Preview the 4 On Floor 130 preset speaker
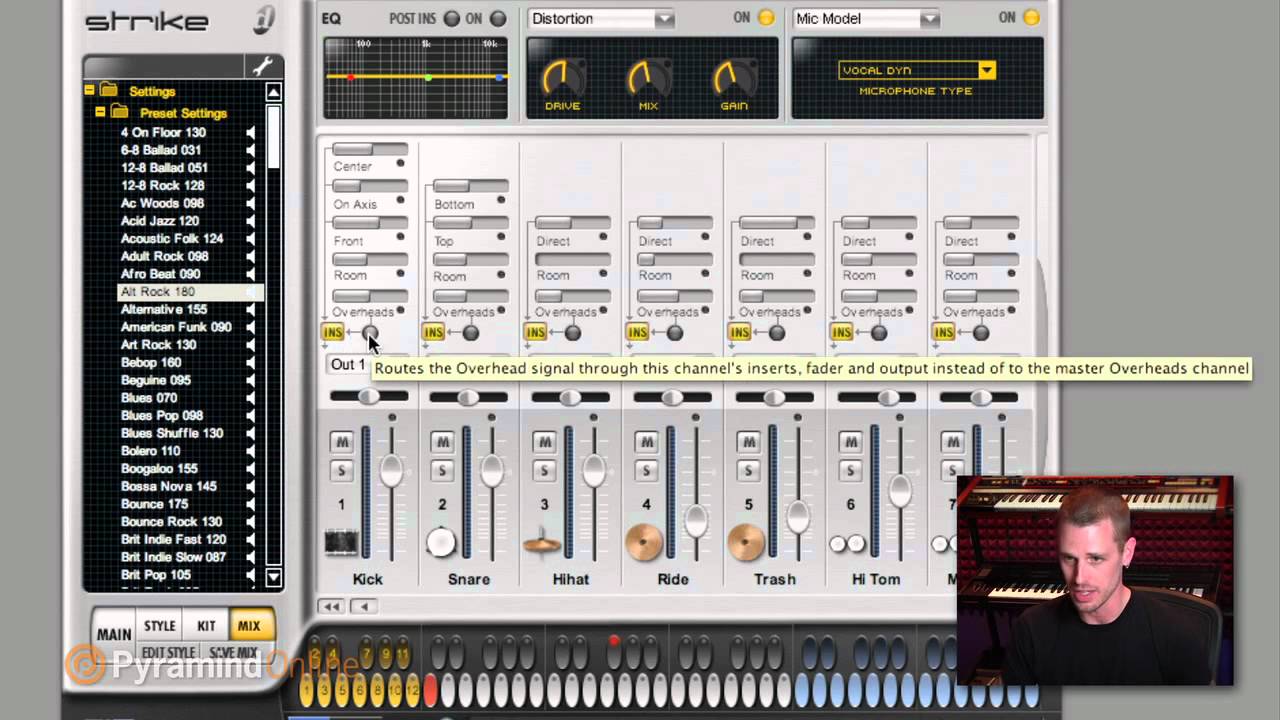This screenshot has height=720, width=1280. click(251, 133)
